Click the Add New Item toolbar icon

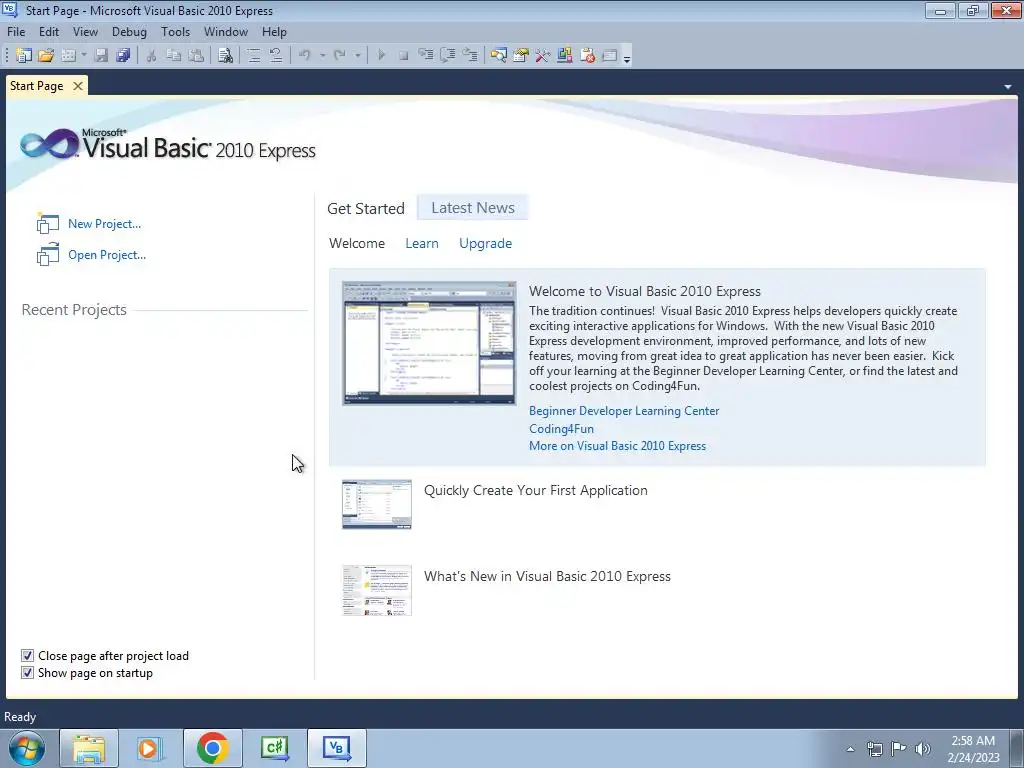click(x=68, y=56)
